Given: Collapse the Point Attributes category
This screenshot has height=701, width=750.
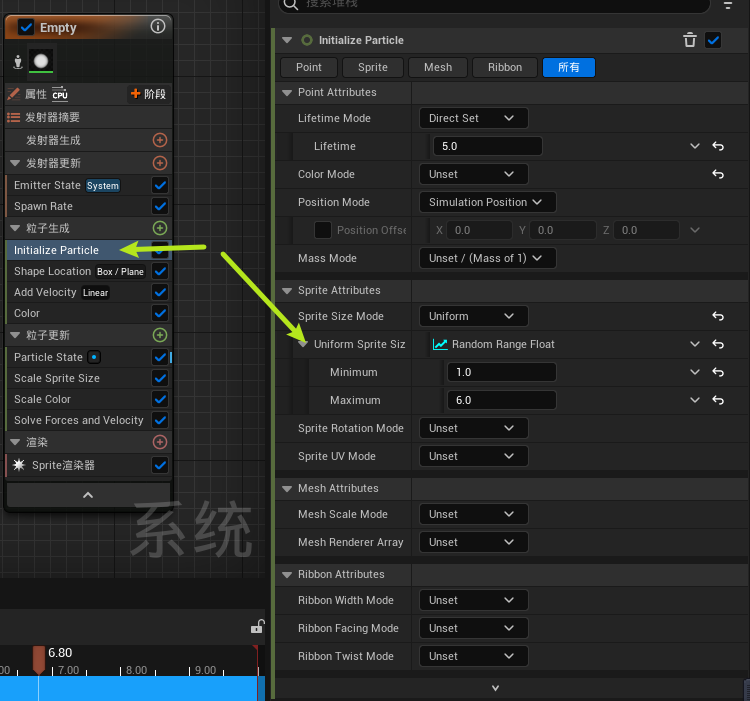Looking at the screenshot, I should [x=287, y=93].
